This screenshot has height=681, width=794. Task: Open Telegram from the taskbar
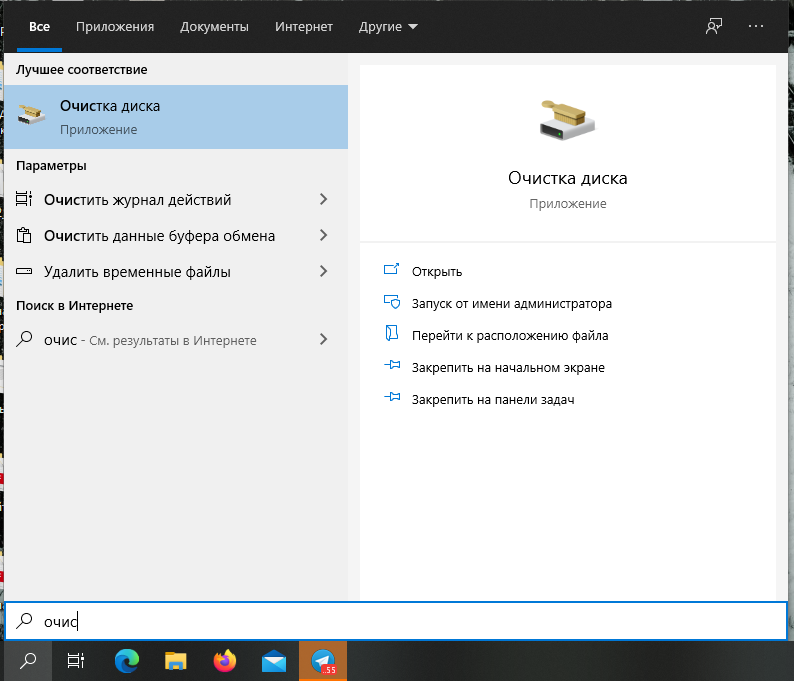tap(323, 660)
